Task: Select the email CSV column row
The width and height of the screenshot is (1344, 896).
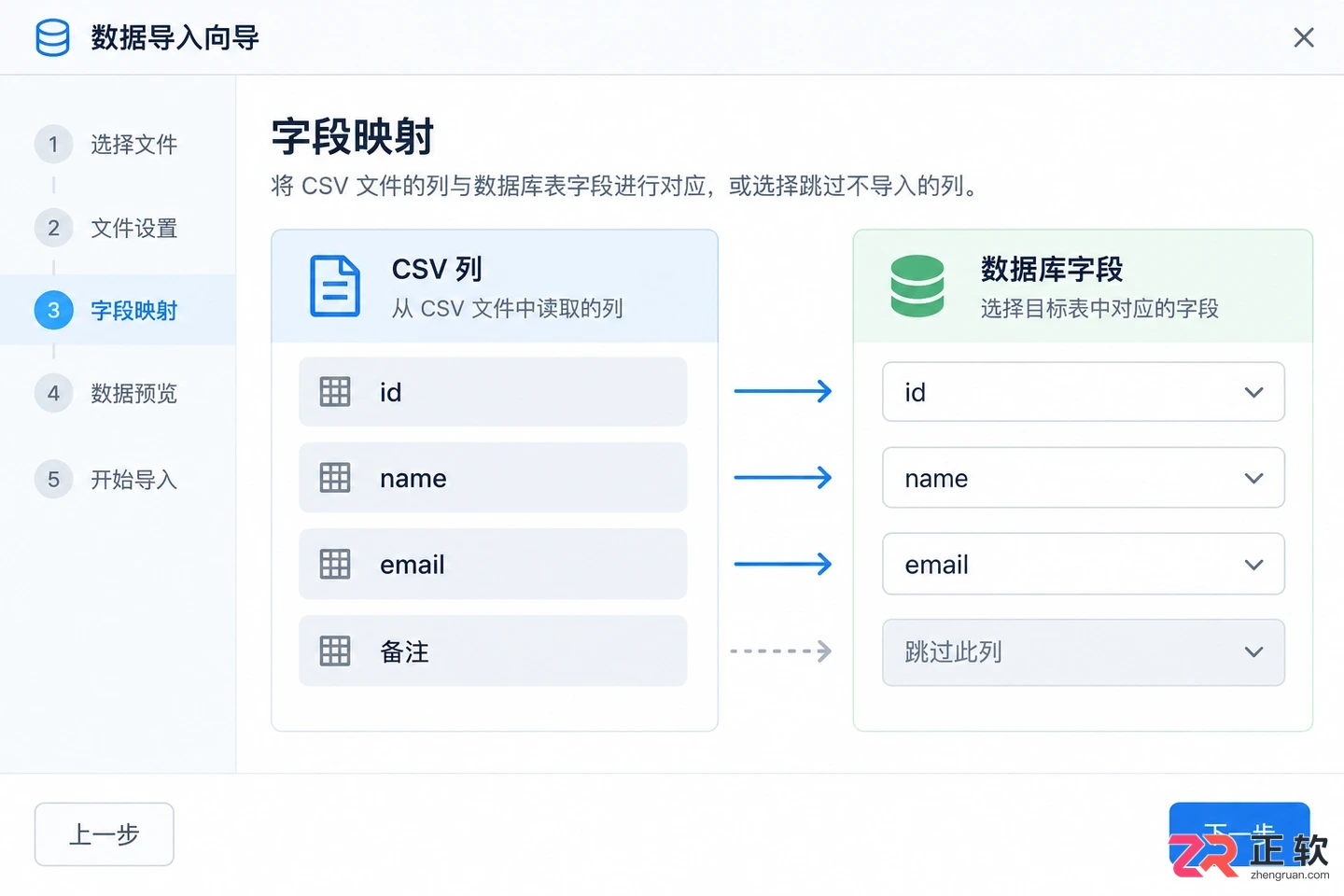Action: coord(493,564)
